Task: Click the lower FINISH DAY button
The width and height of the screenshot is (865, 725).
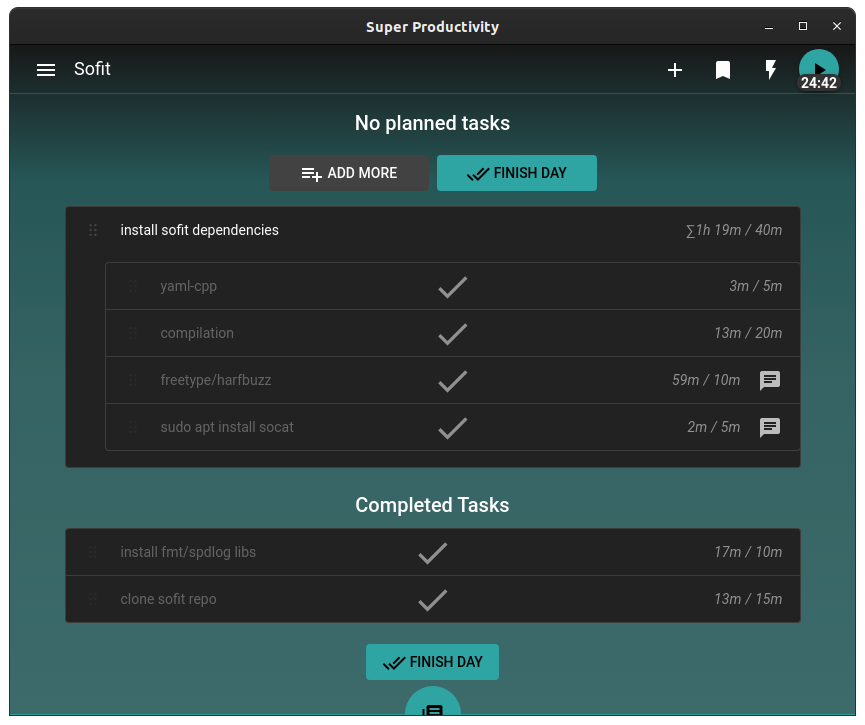Action: pos(432,662)
